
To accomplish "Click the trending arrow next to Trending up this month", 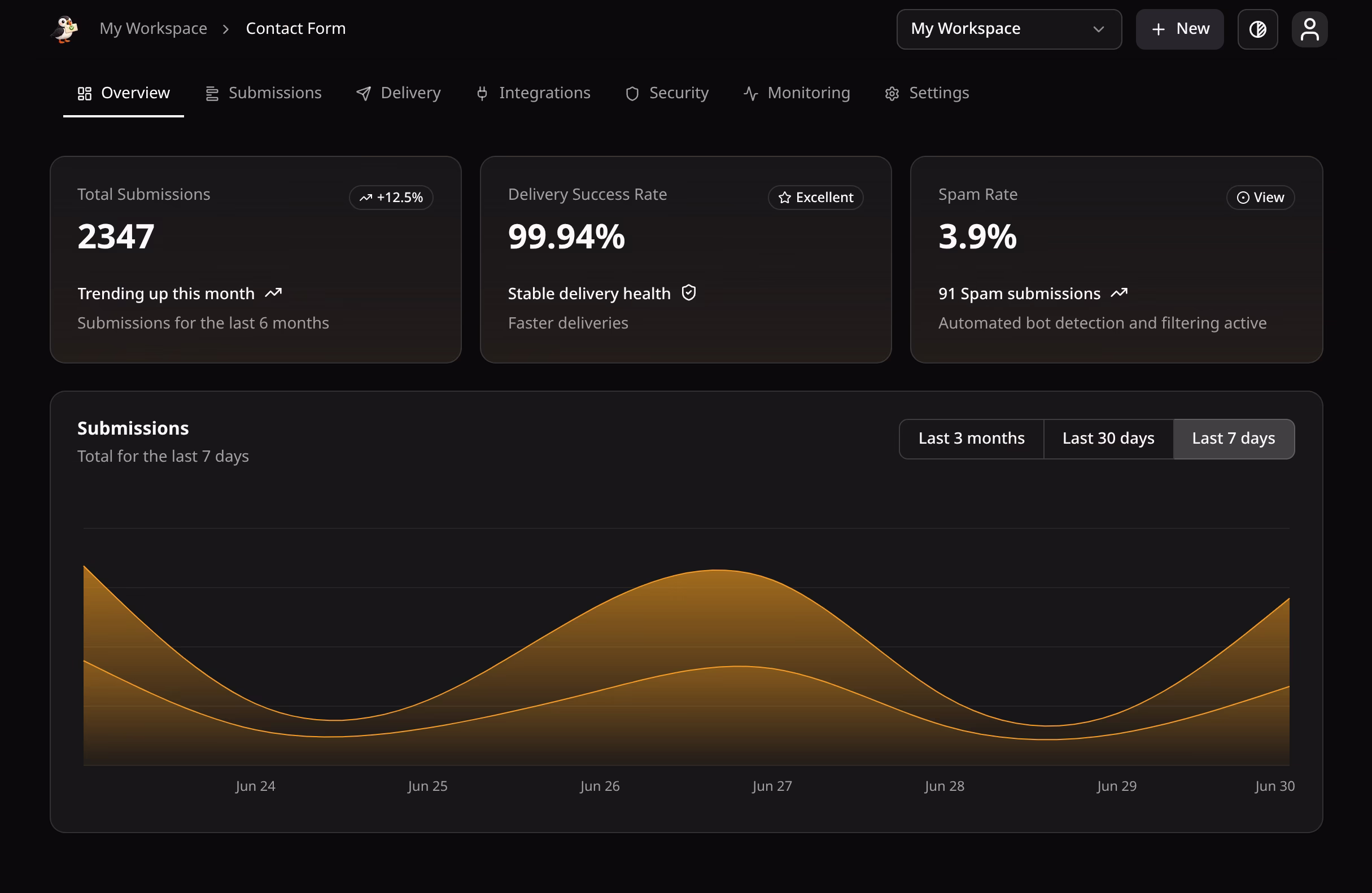I will pyautogui.click(x=273, y=293).
